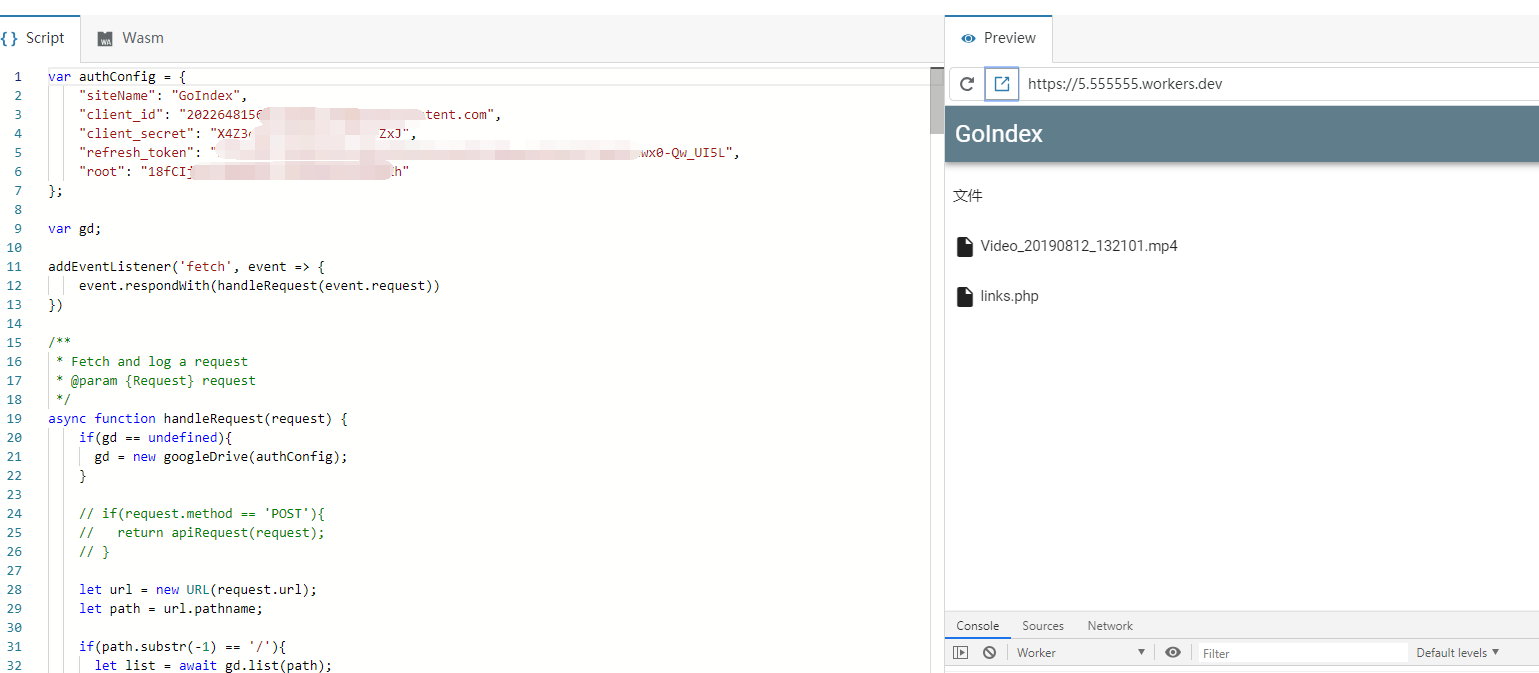Click the file icon beside Video_20190812_132101.mp4

[965, 246]
